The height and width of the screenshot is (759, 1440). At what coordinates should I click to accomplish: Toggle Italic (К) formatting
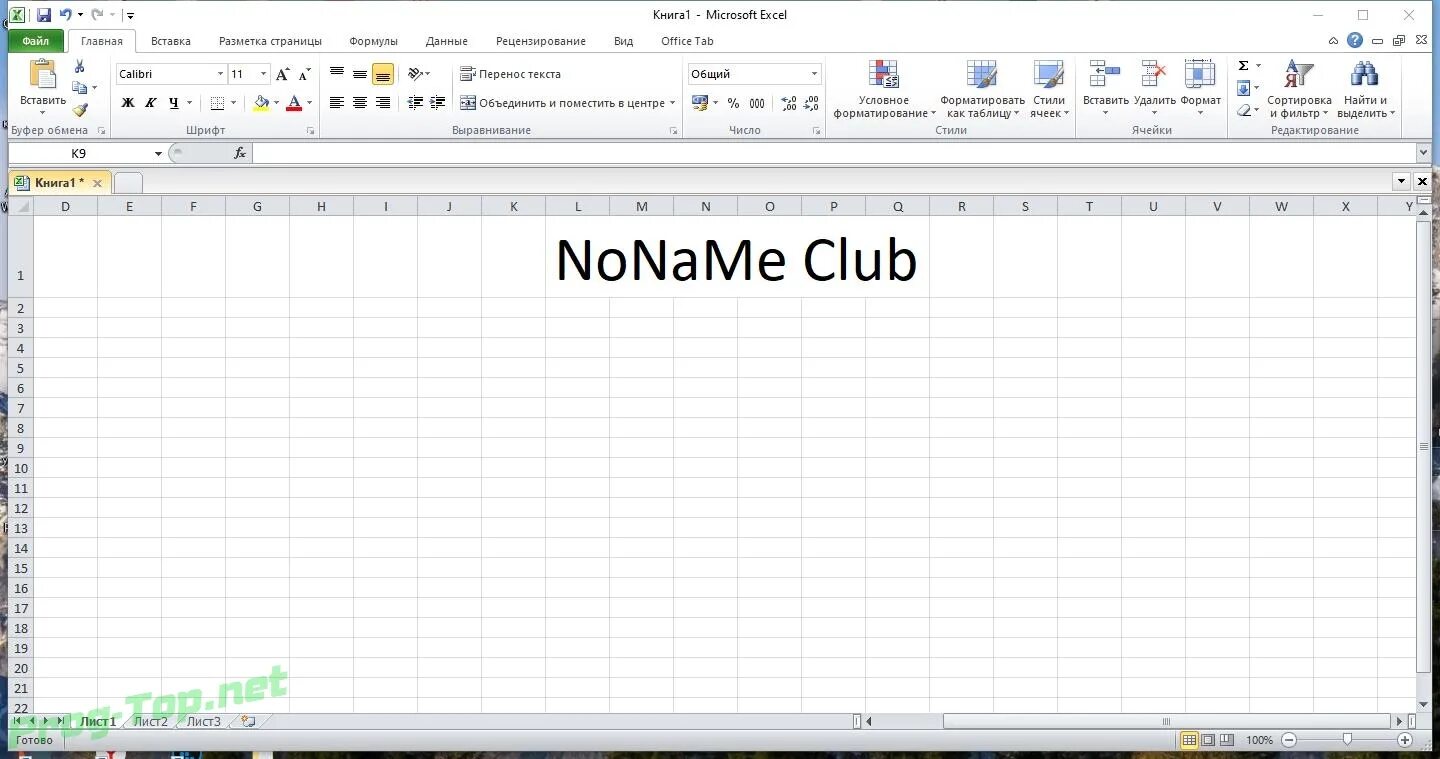click(x=151, y=103)
